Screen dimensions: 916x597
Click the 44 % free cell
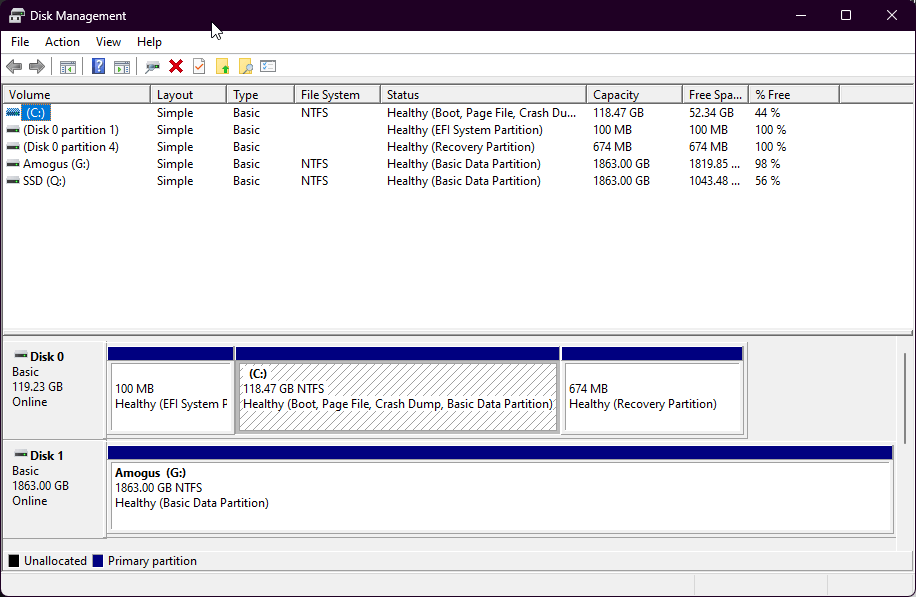(767, 113)
